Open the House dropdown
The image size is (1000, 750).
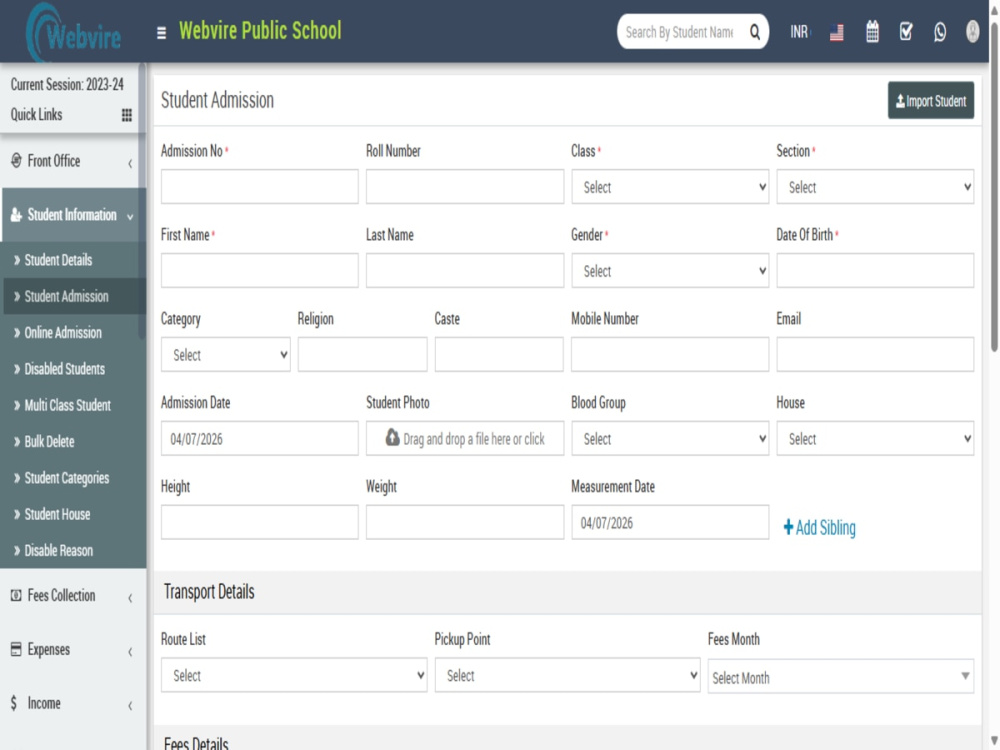(x=874, y=439)
